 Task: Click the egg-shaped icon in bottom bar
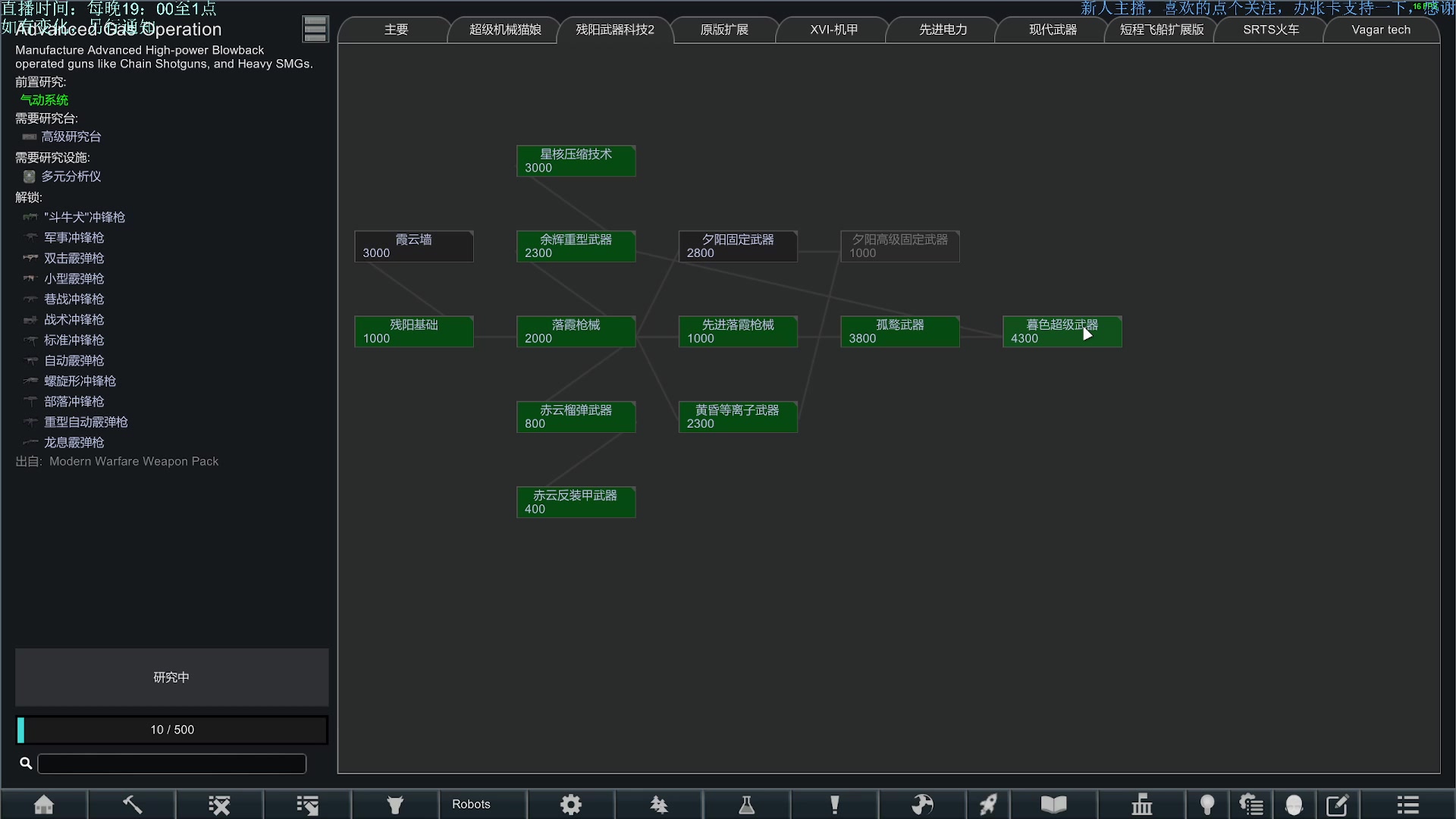[x=1294, y=805]
